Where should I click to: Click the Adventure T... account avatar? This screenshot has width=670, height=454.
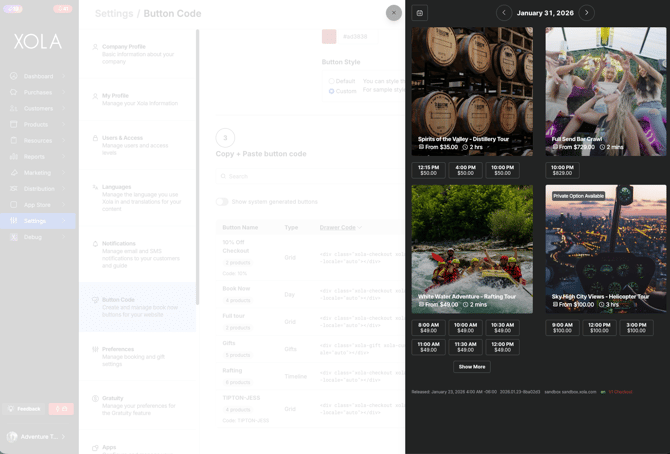[x=12, y=436]
